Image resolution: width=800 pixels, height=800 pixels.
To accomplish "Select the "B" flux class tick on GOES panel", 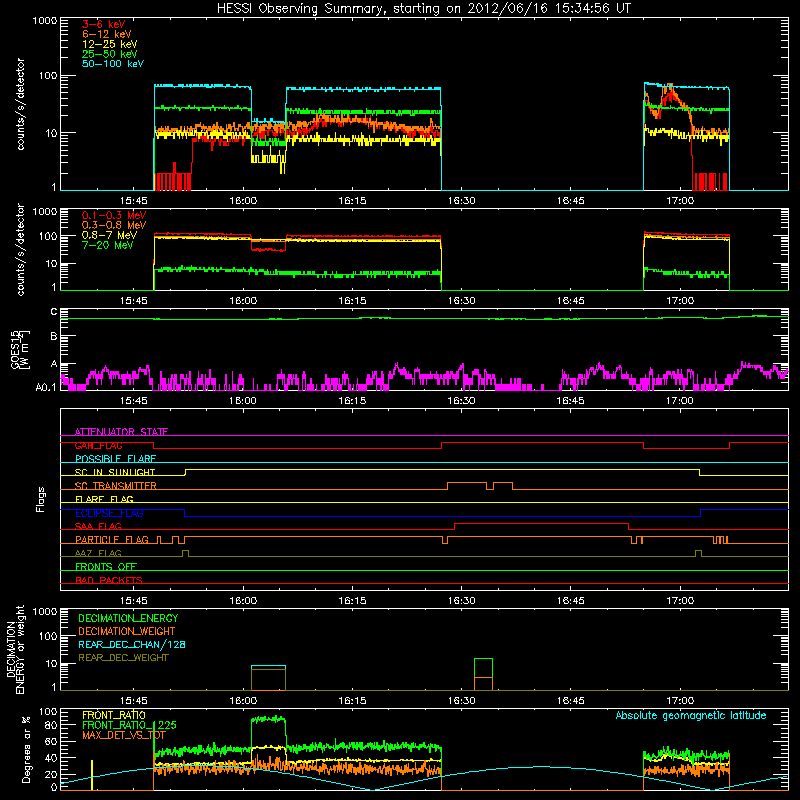I will (54, 336).
